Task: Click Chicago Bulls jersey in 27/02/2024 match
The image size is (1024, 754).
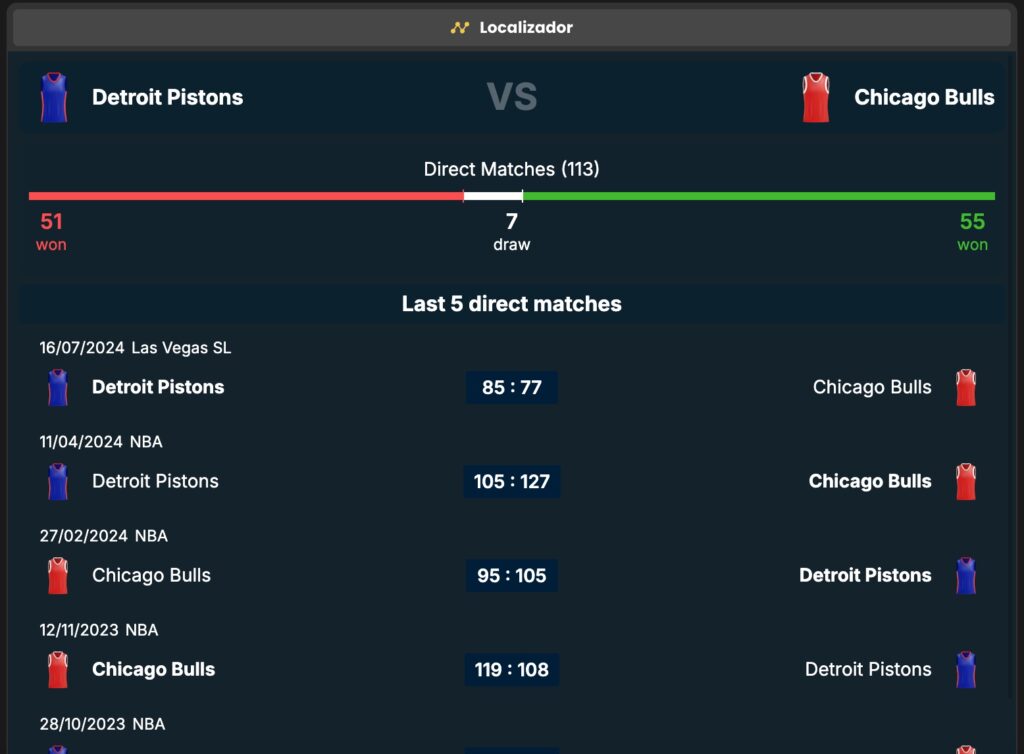Action: [x=58, y=575]
